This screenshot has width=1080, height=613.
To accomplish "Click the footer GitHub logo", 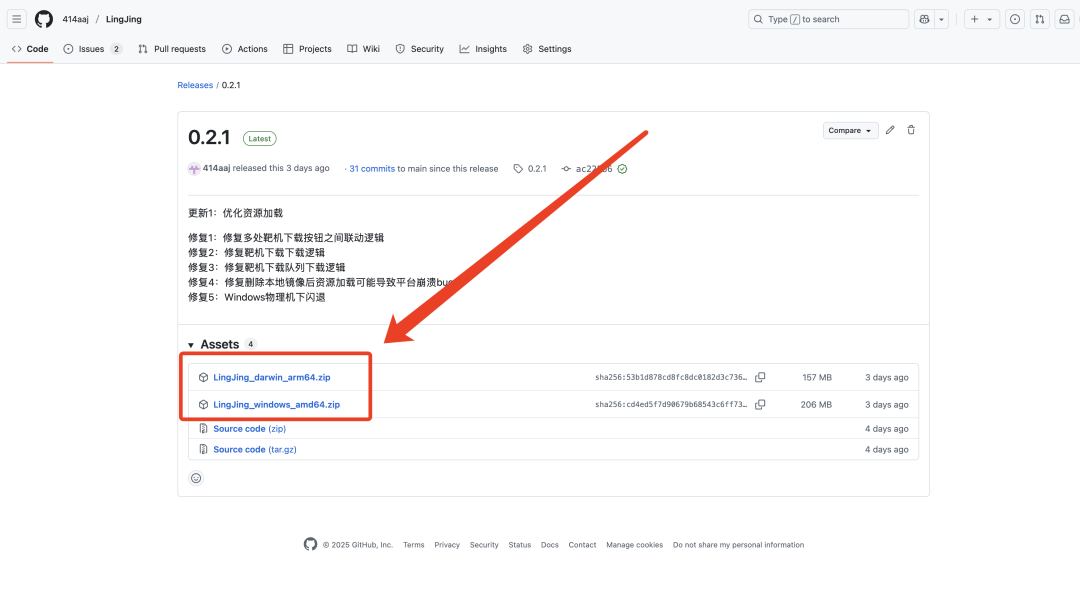I will pos(311,544).
